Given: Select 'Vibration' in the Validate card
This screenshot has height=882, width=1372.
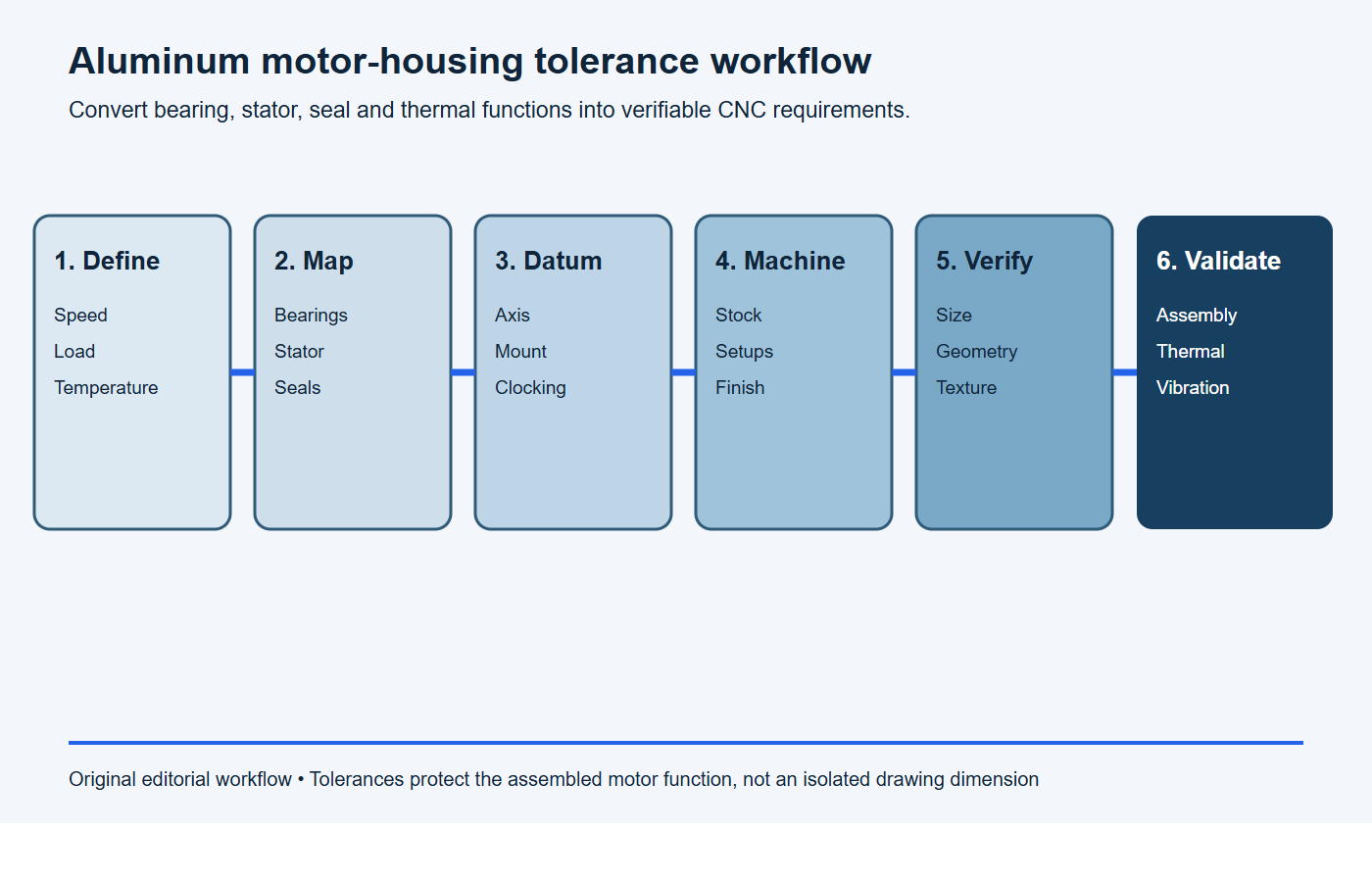Looking at the screenshot, I should point(1193,387).
